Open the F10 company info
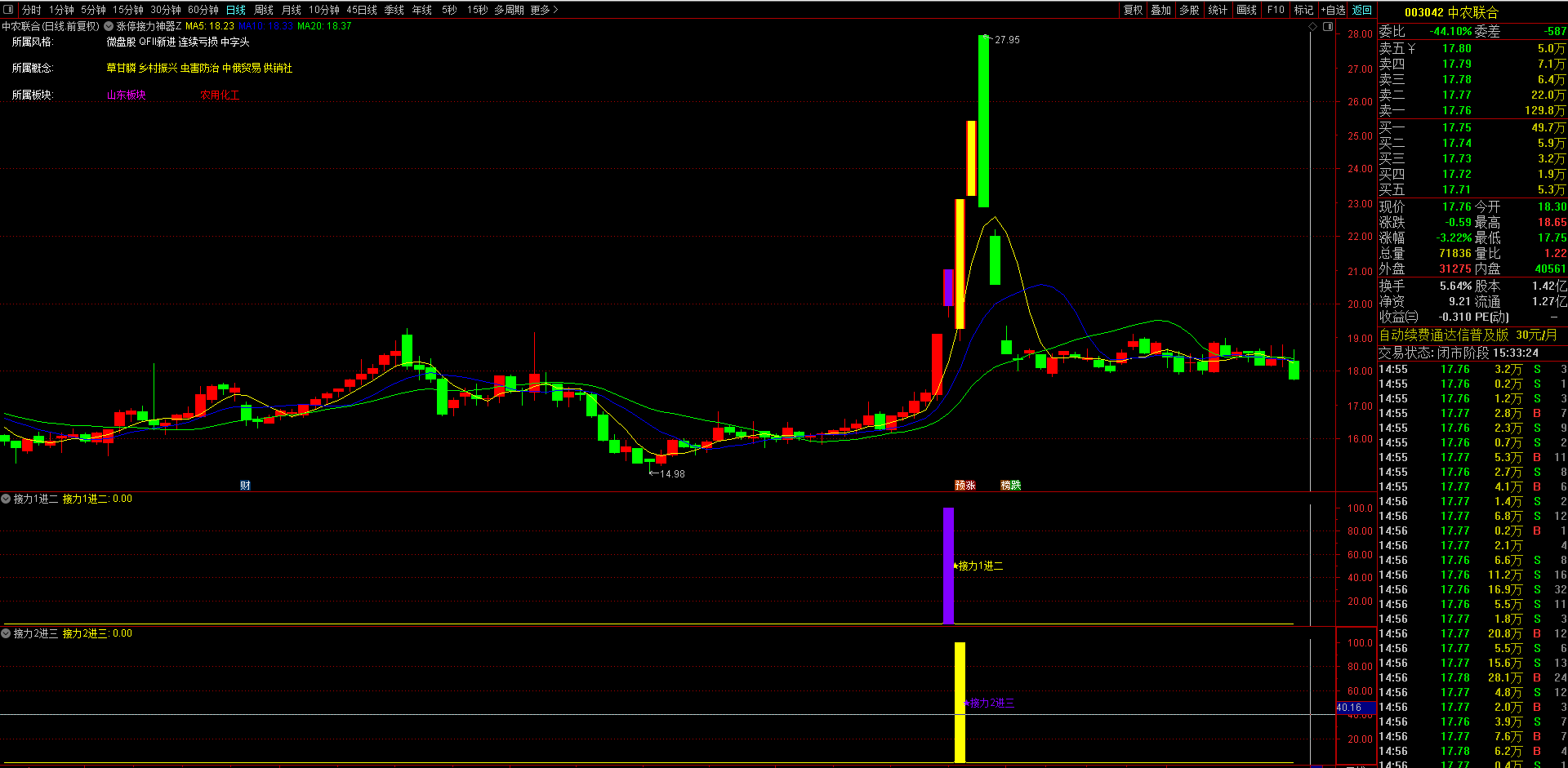This screenshot has height=768, width=1568. coord(1276,10)
